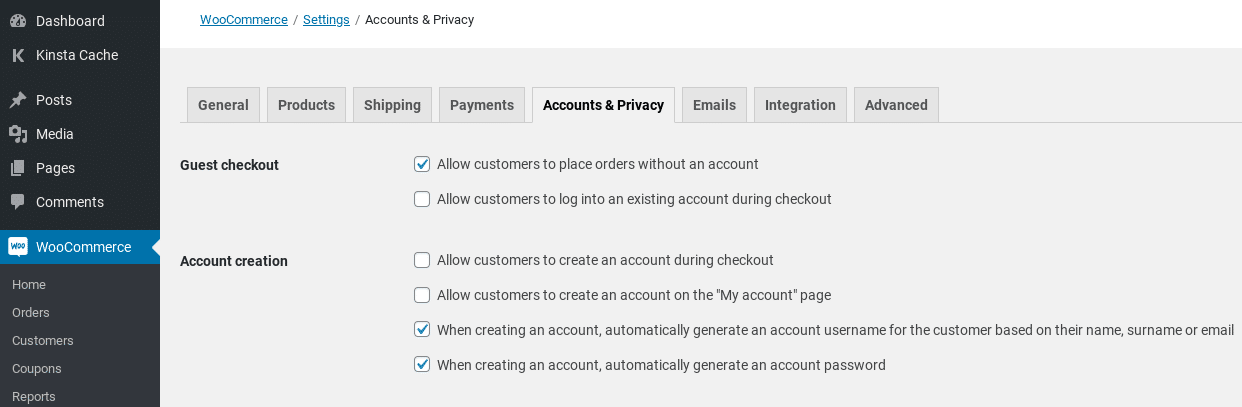Viewport: 1242px width, 407px height.
Task: Open Orders in the WooCommerce submenu
Action: [30, 313]
